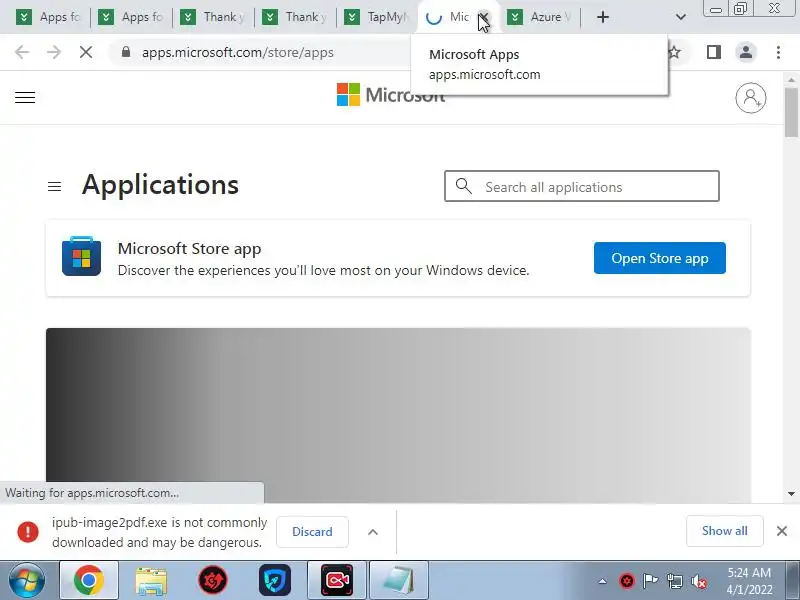Close the downloads bar

click(782, 531)
